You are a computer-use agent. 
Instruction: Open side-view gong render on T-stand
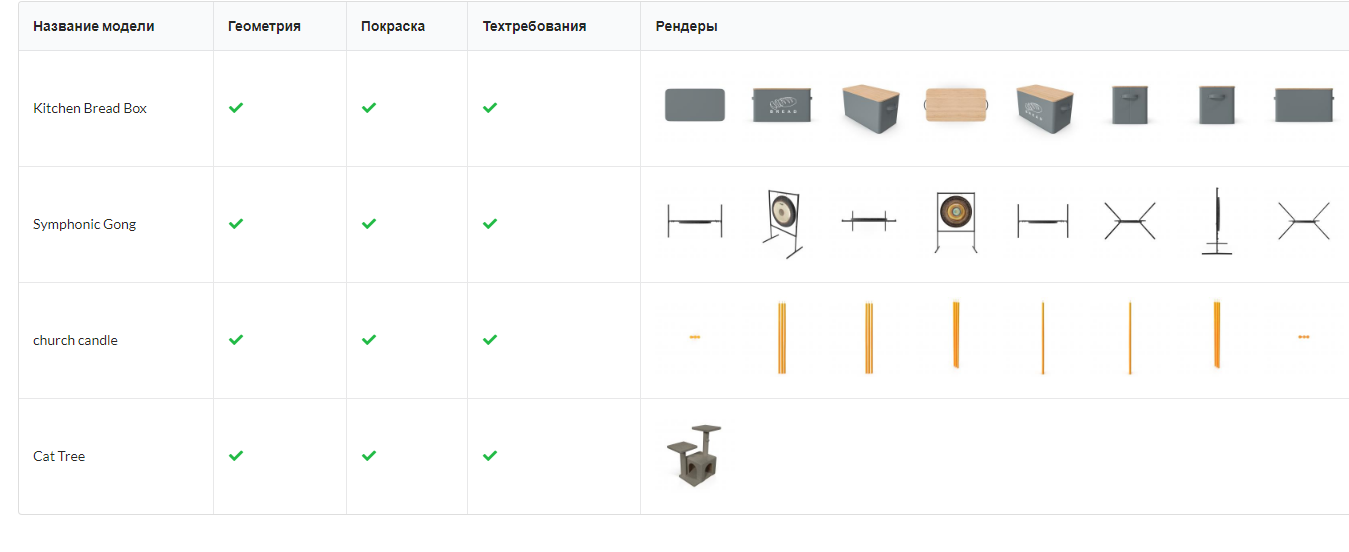[1217, 221]
